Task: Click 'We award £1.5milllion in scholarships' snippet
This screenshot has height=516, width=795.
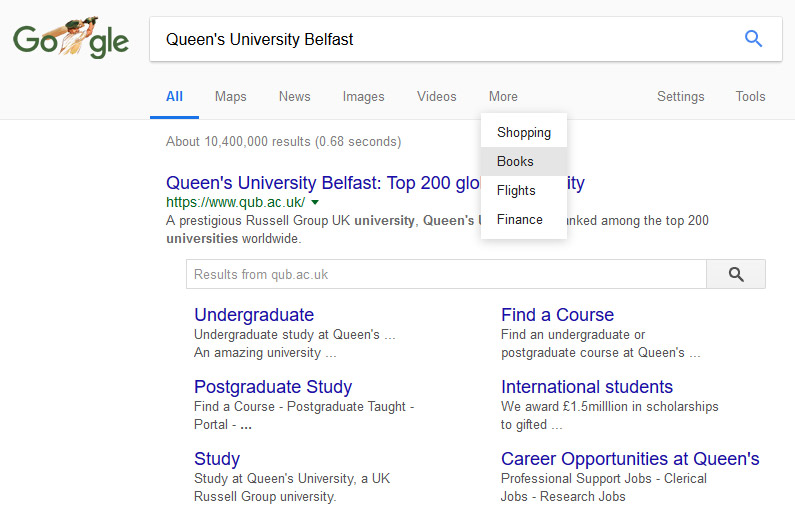Action: point(609,407)
